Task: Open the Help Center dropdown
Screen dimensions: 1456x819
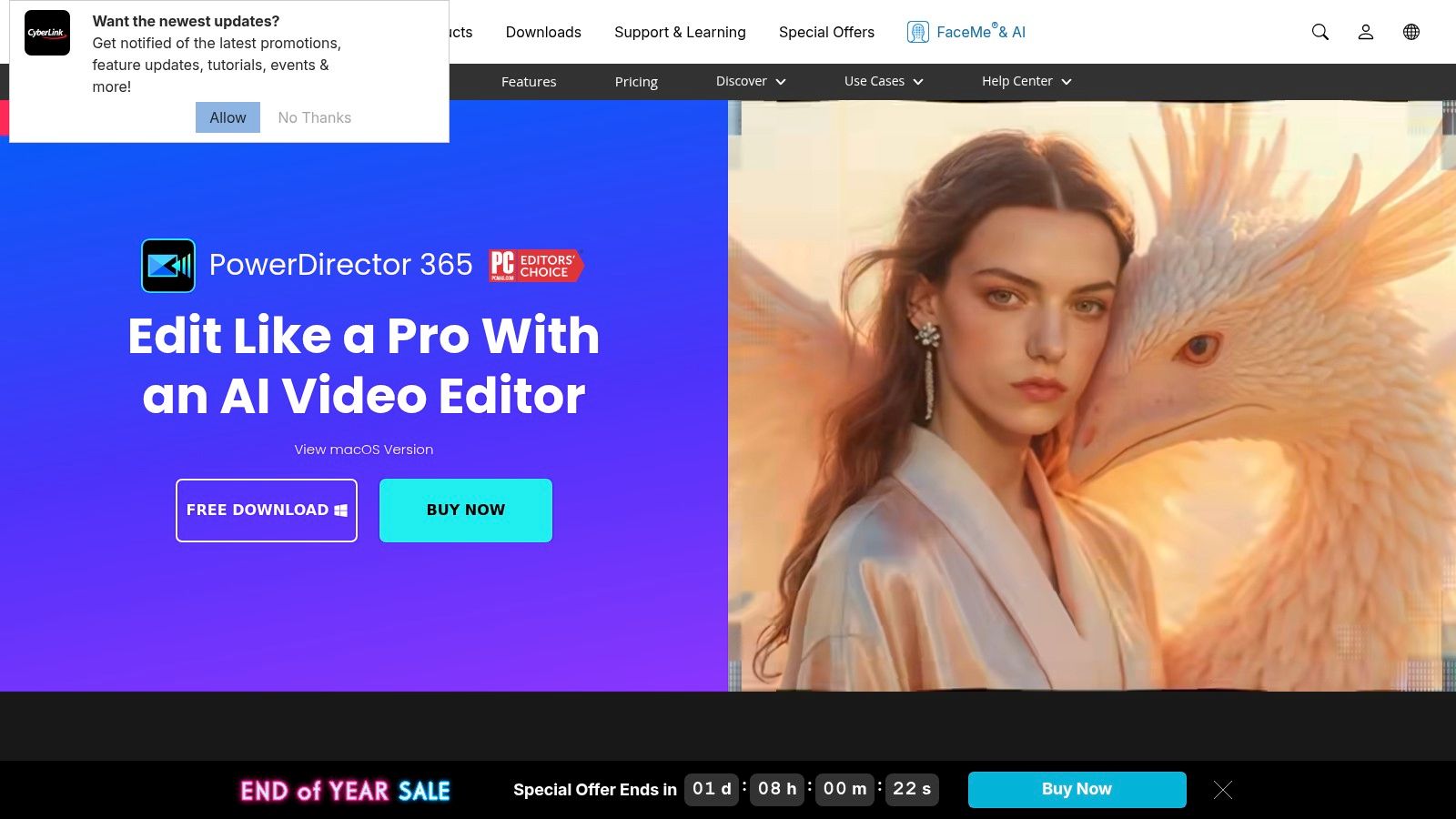Action: coord(1026,81)
